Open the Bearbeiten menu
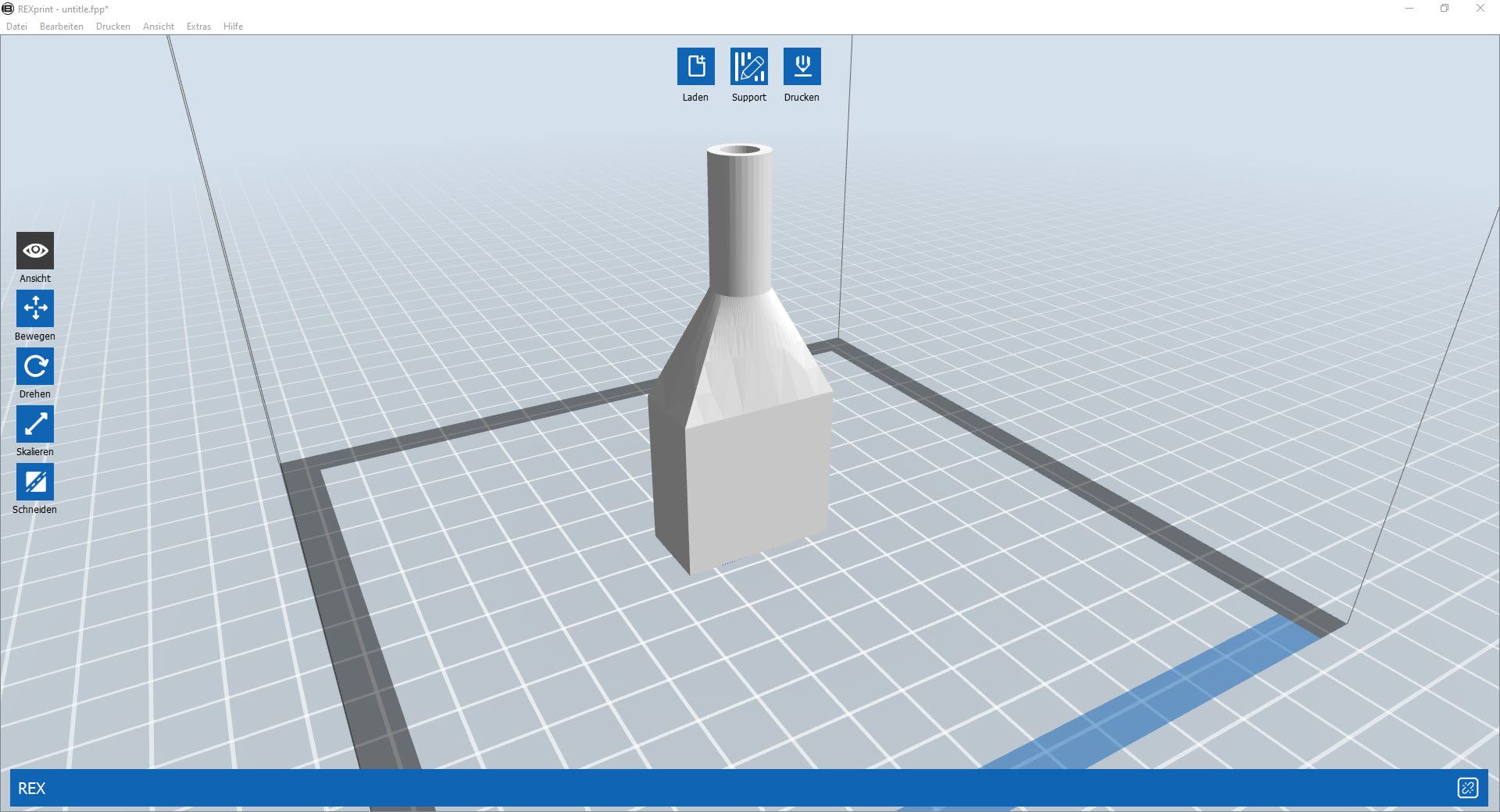Viewport: 1500px width, 812px height. tap(62, 27)
